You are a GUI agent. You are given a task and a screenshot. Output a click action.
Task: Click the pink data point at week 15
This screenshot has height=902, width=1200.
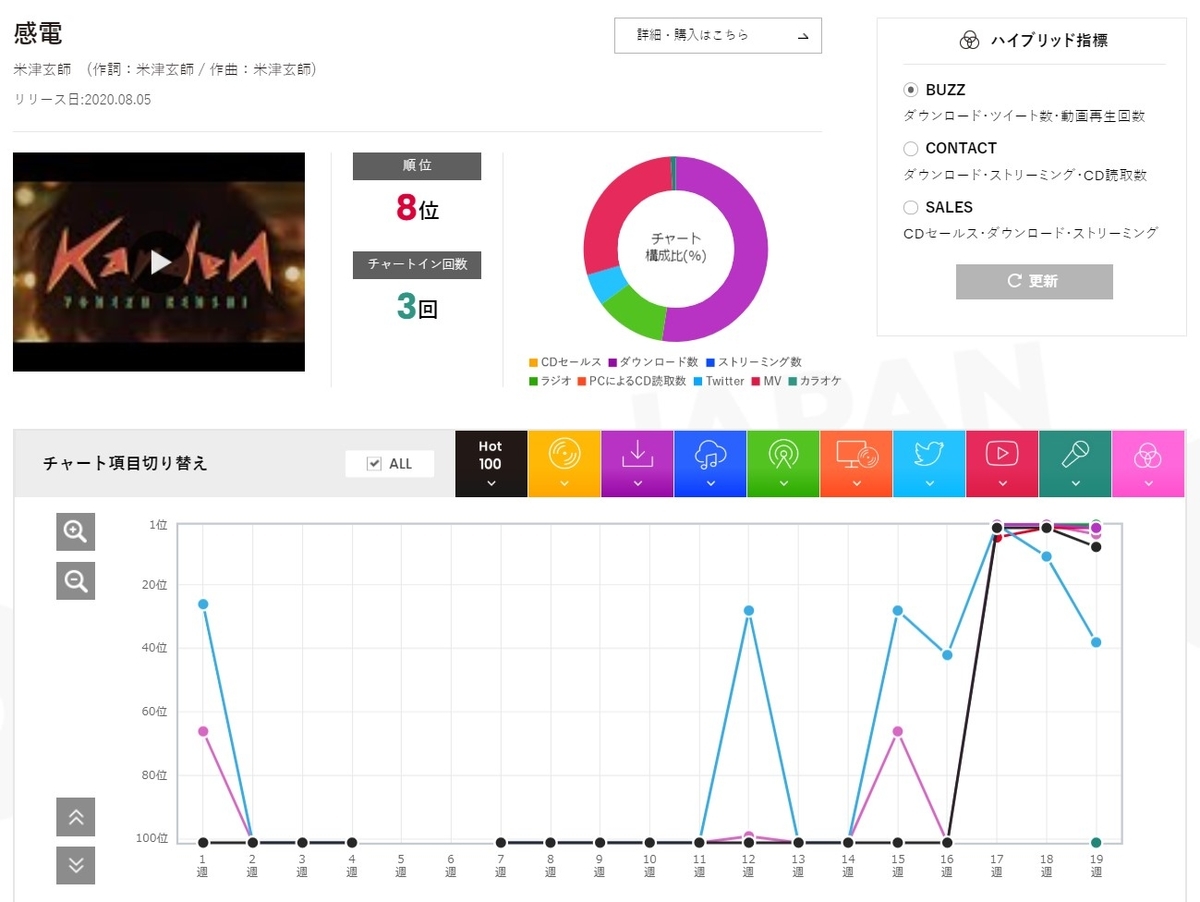[897, 731]
